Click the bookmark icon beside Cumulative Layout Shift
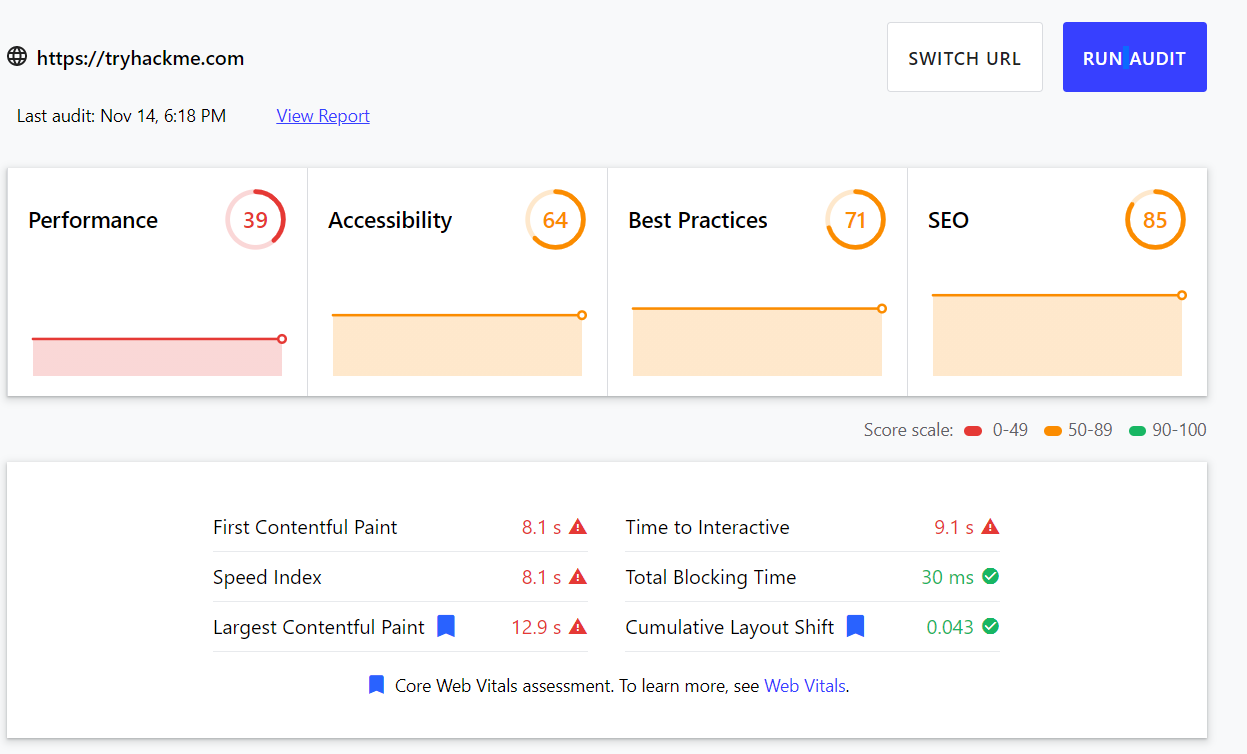 (x=855, y=627)
